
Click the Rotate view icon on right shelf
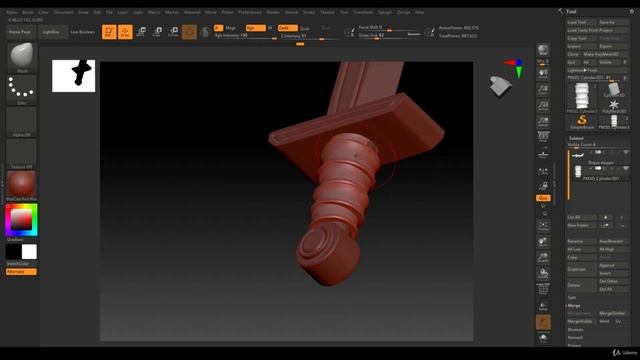coord(543,273)
